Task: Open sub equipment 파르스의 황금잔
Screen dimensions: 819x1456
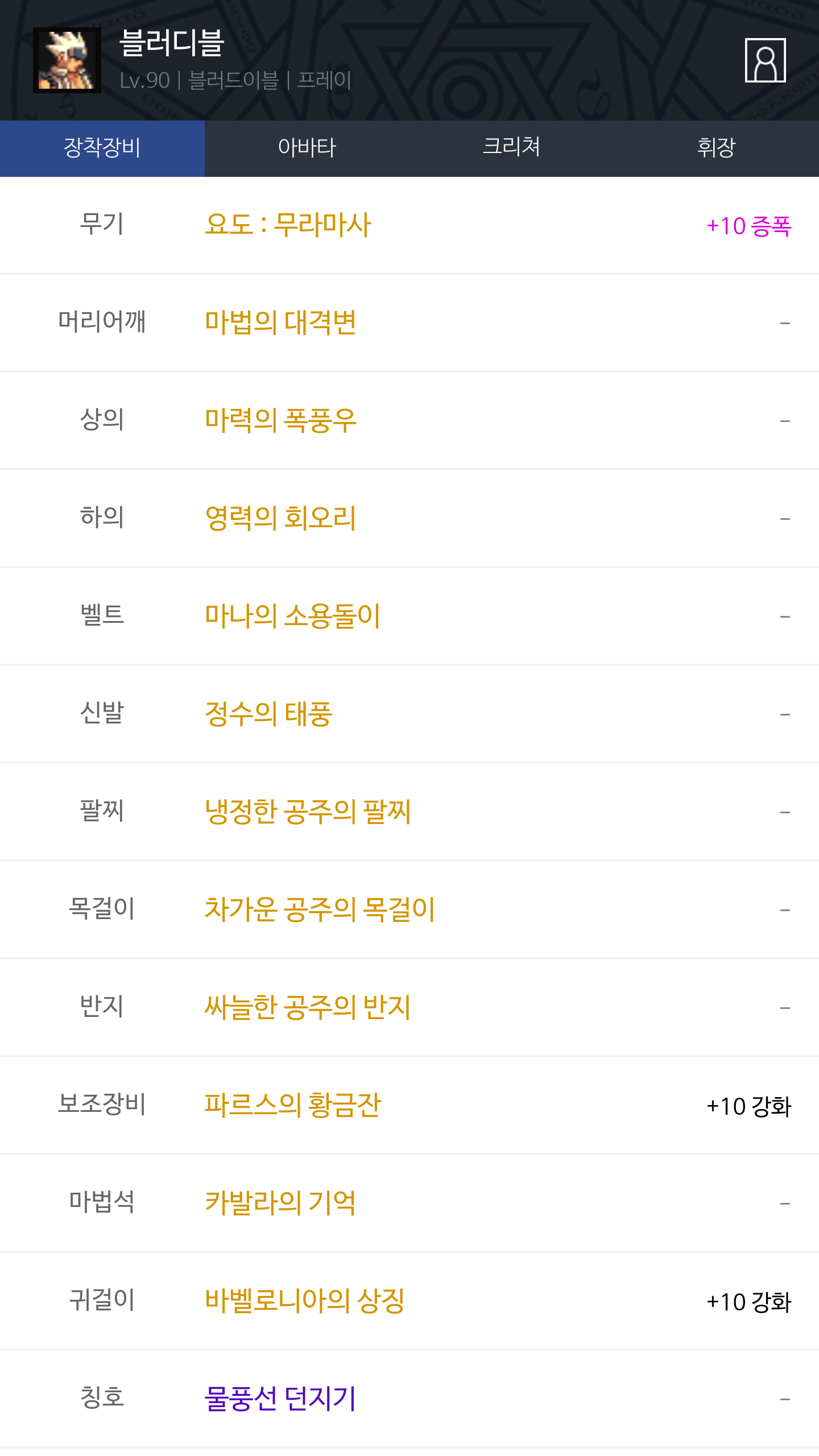Action: tap(292, 1106)
